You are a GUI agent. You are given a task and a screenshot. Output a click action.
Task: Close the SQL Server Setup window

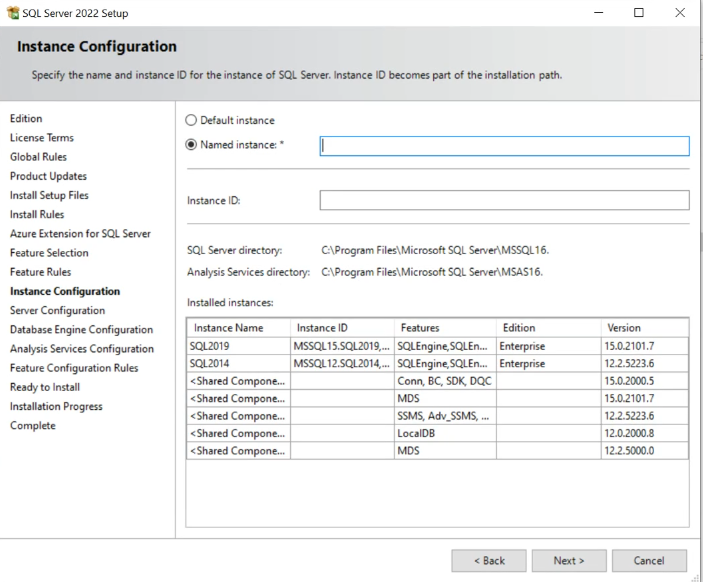coord(680,13)
